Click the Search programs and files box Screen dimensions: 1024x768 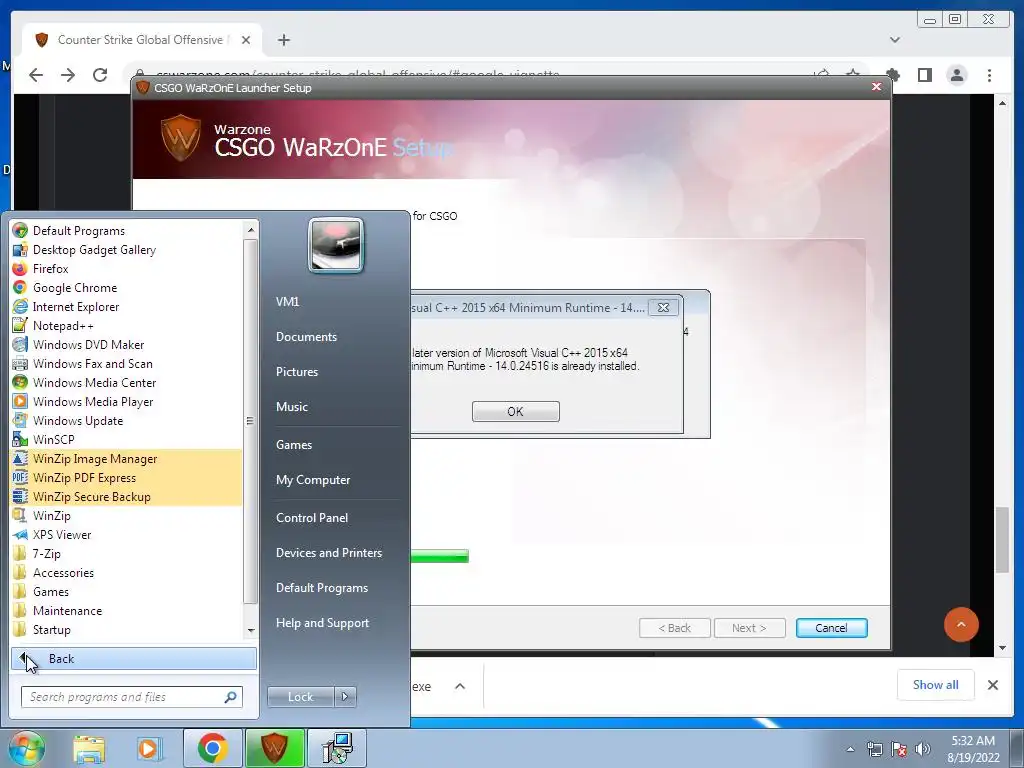point(132,697)
